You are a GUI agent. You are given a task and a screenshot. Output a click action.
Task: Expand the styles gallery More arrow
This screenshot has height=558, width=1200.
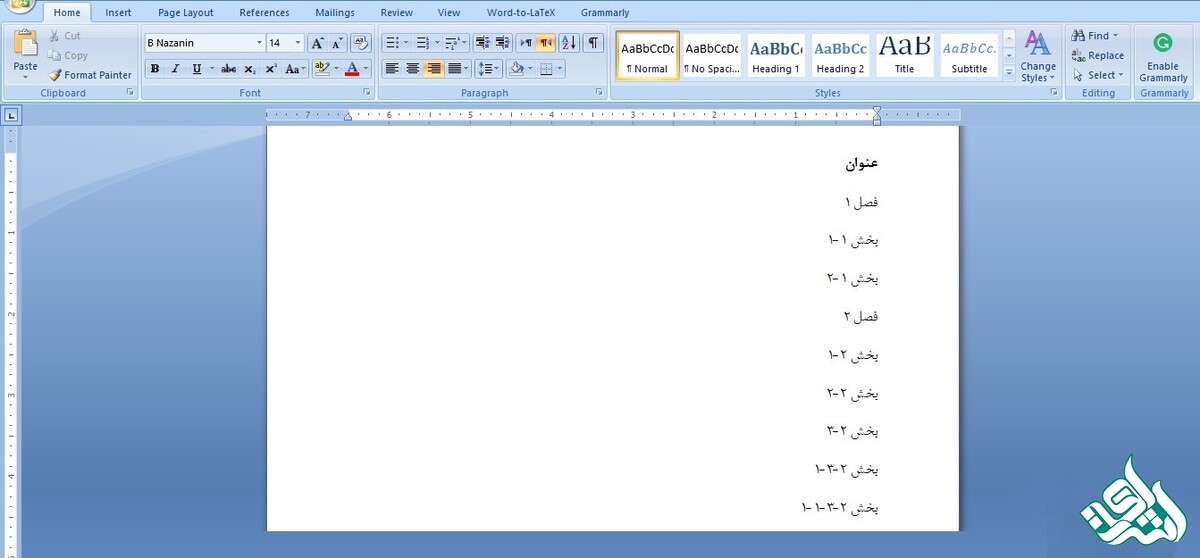pos(1009,73)
